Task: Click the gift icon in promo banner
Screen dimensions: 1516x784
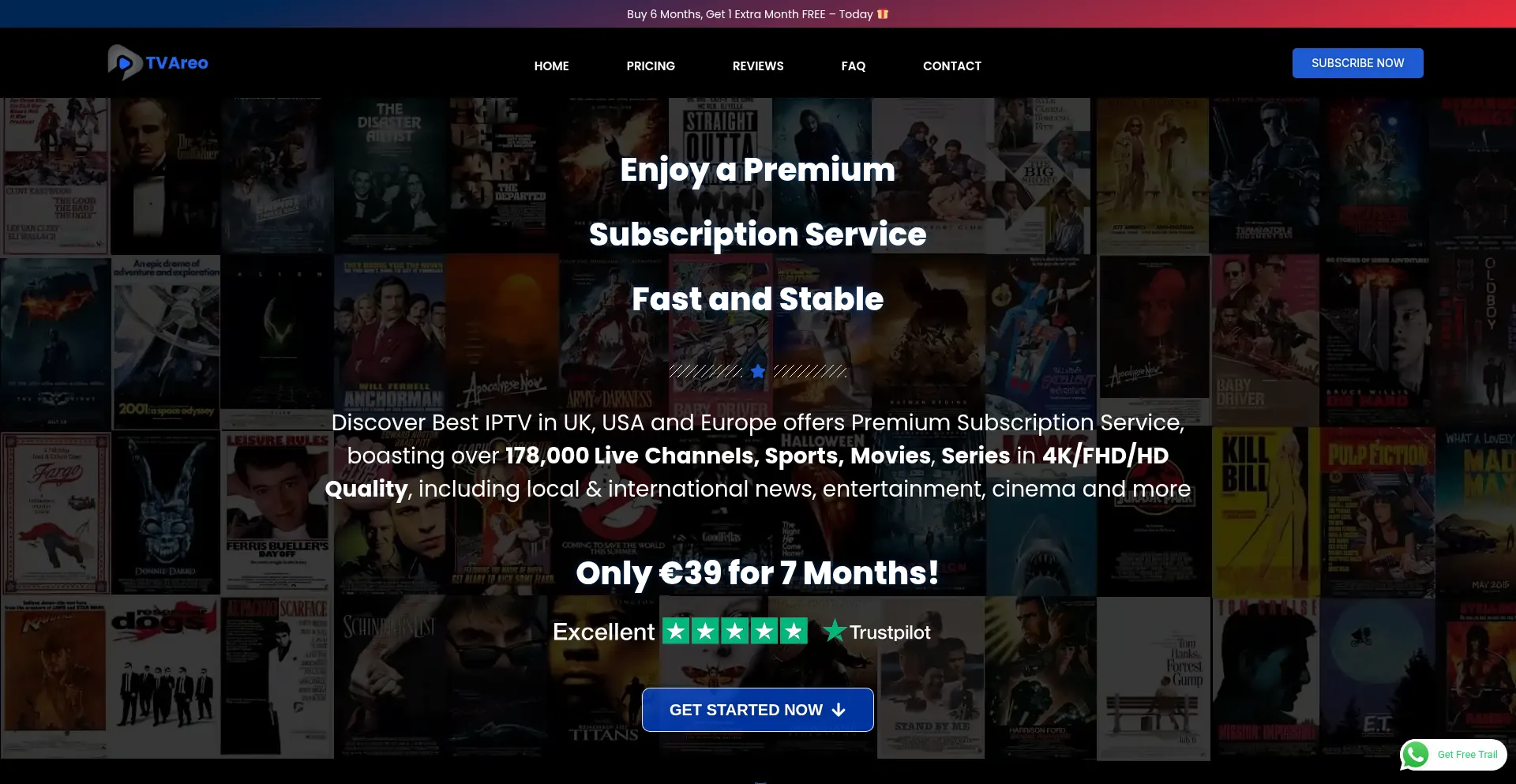Action: coord(883,14)
